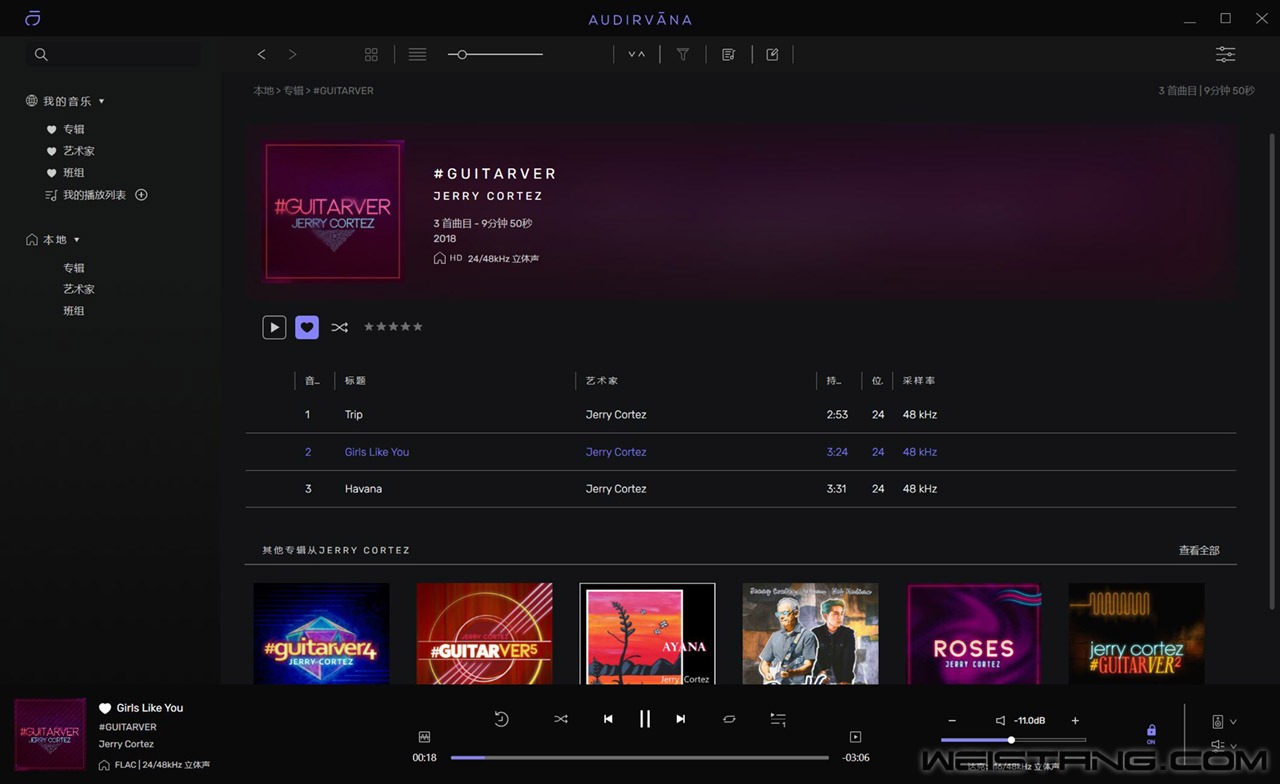Switch to list view
Image resolution: width=1280 pixels, height=784 pixels.
click(x=418, y=55)
